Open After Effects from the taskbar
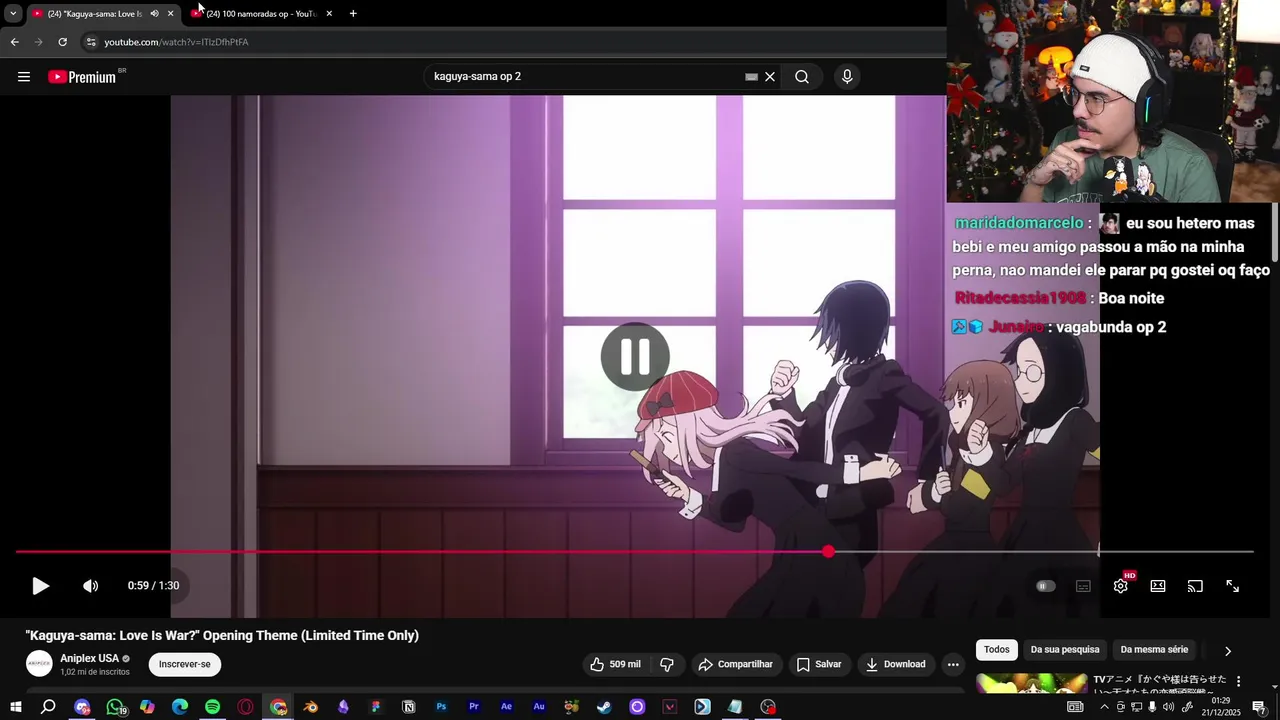 click(506, 707)
